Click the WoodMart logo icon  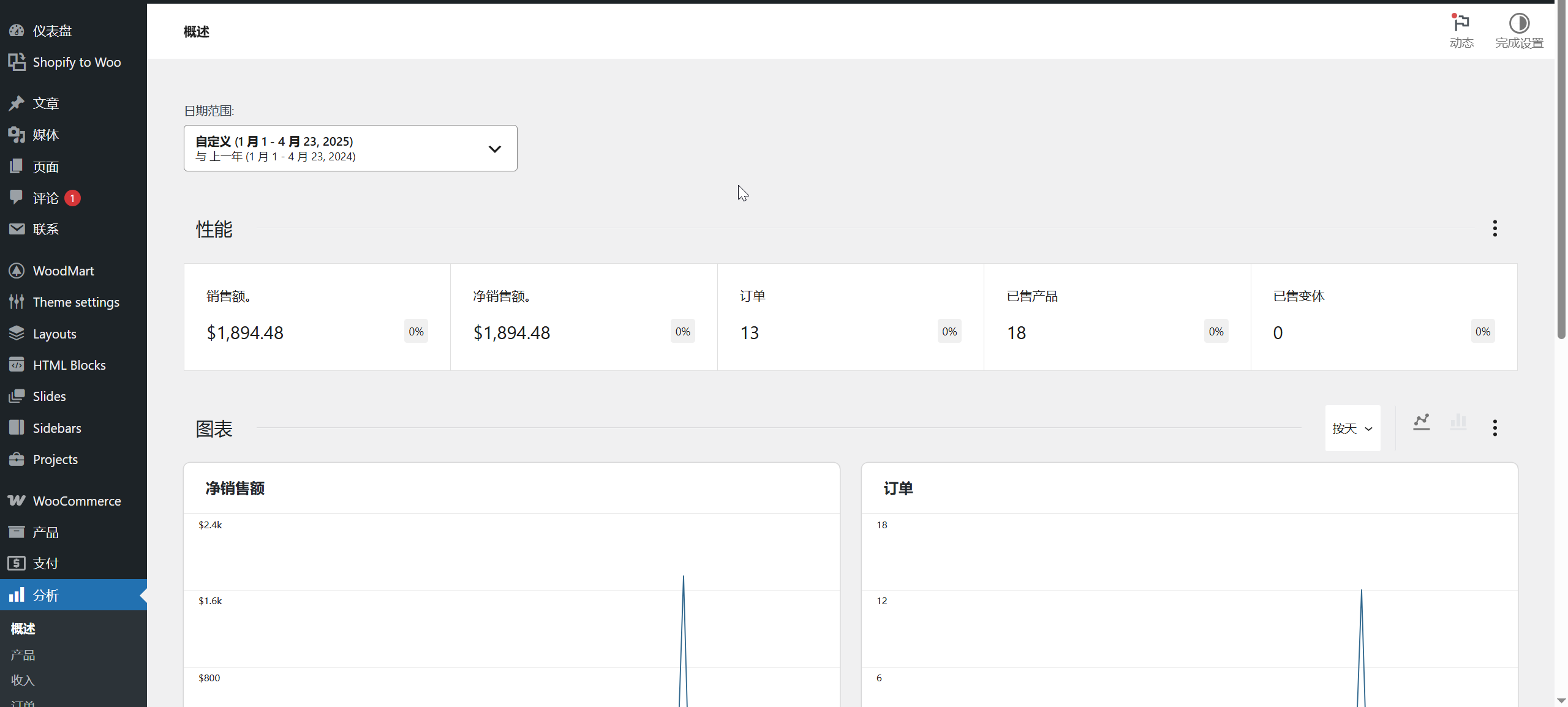17,271
